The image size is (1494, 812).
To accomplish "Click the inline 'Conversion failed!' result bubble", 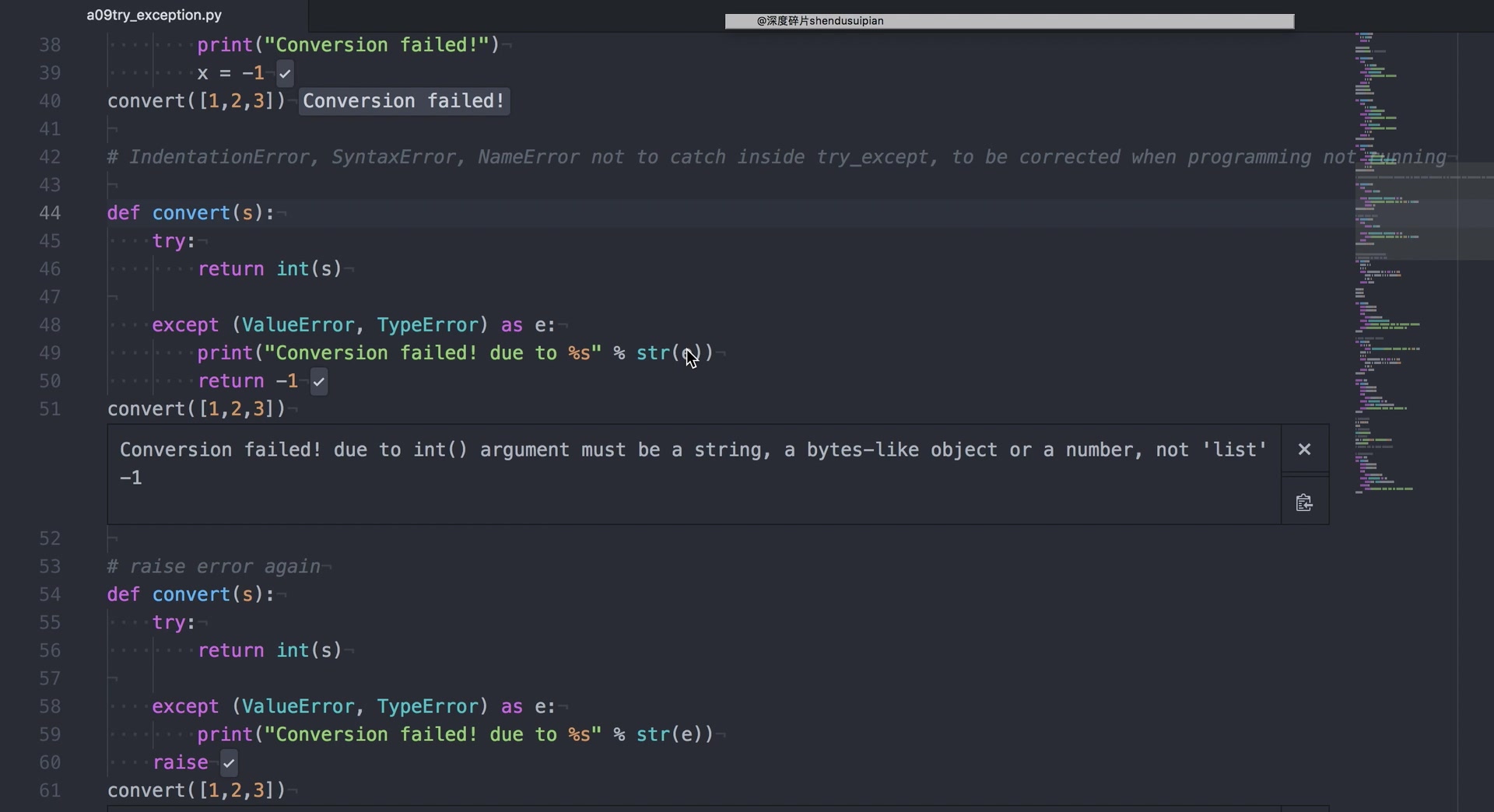I will point(403,101).
